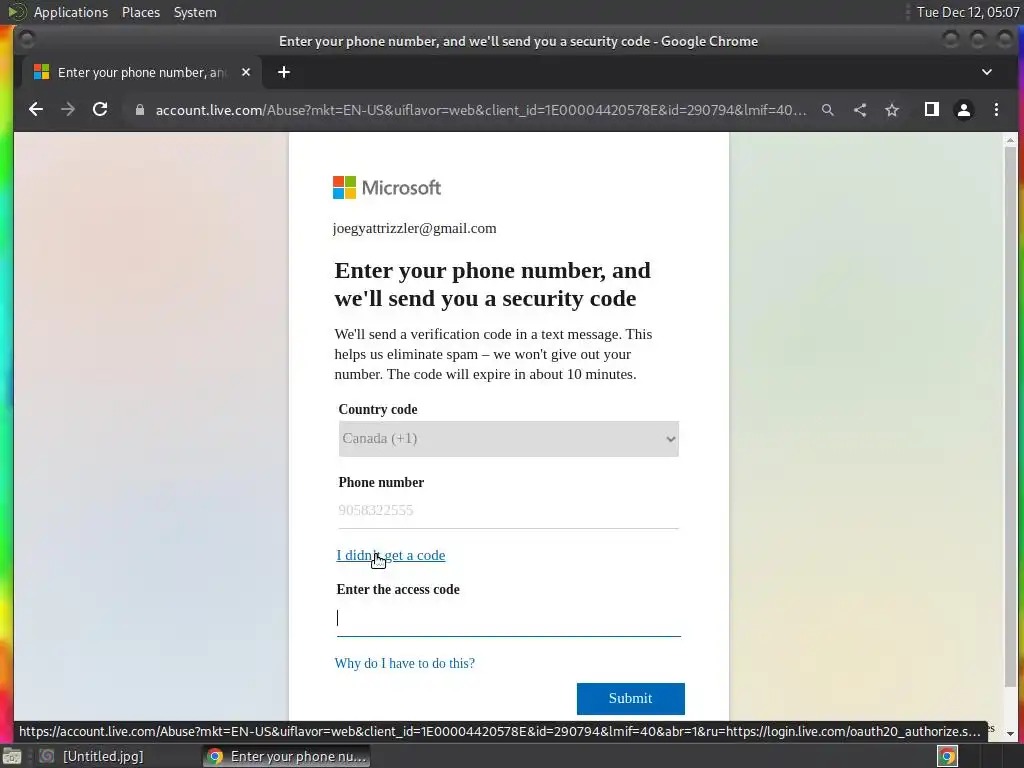Click the Submit button

click(630, 699)
